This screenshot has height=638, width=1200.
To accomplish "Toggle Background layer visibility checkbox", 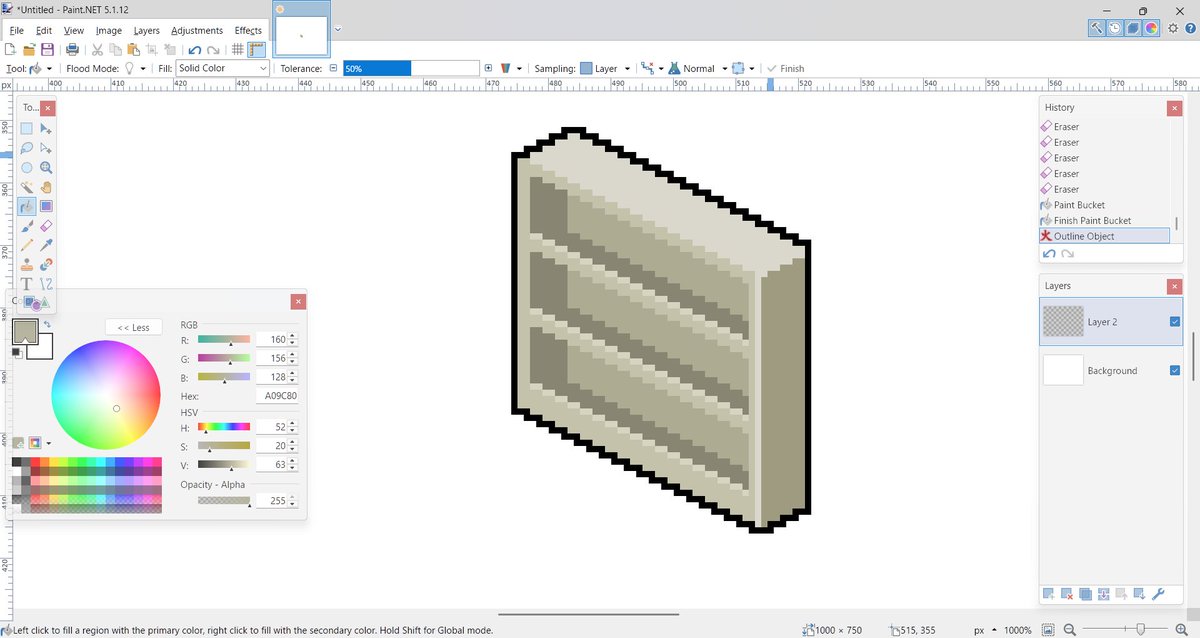I will 1174,370.
